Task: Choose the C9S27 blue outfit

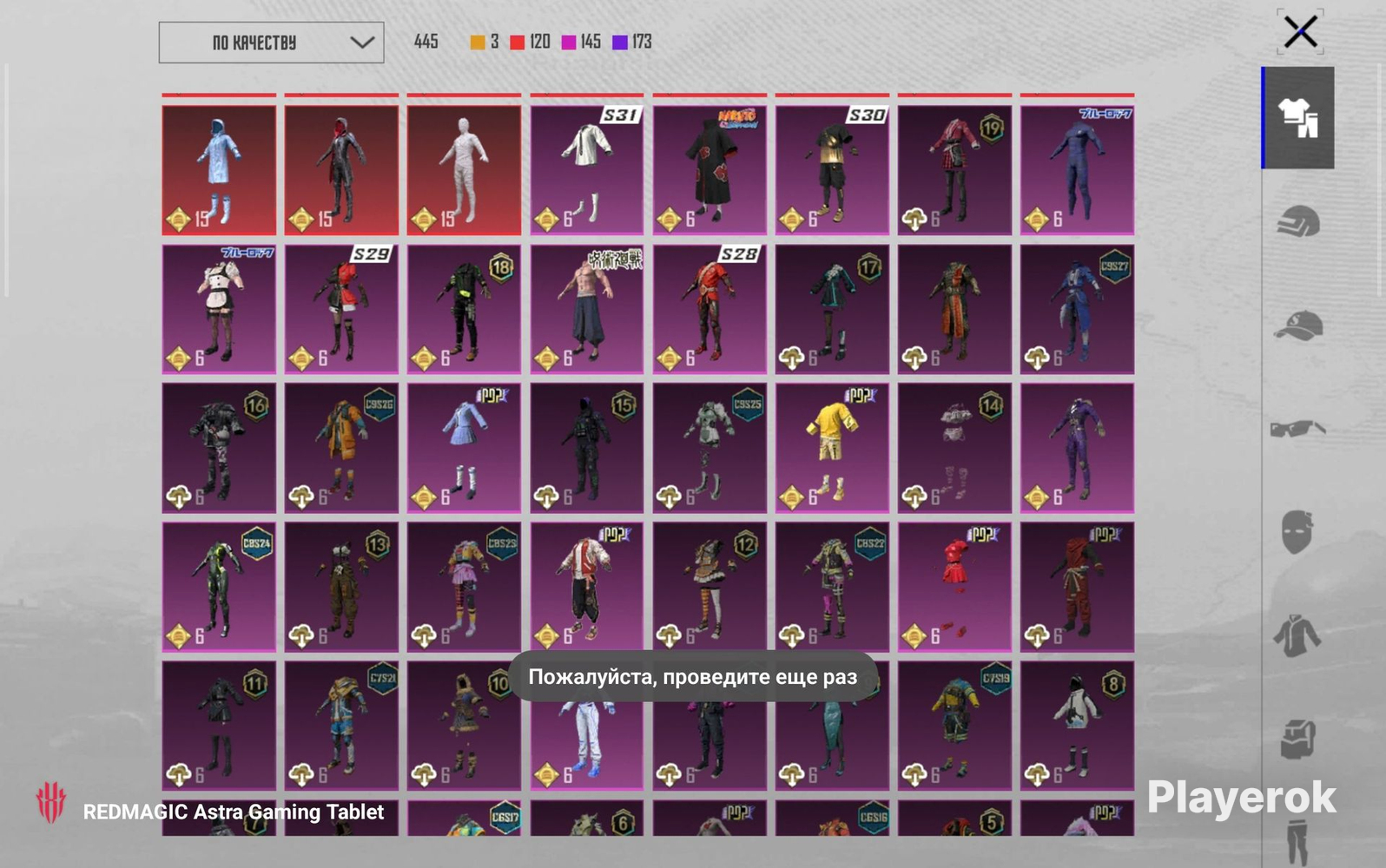Action: click(1077, 309)
